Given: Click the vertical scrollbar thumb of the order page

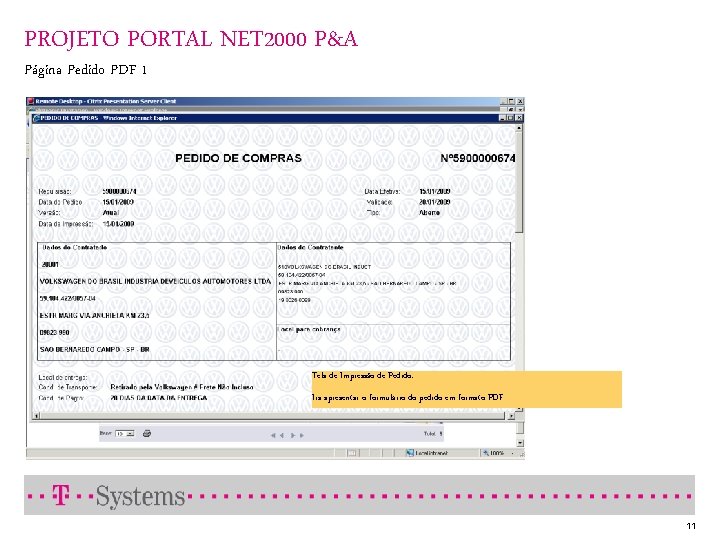Looking at the screenshot, I should [519, 183].
